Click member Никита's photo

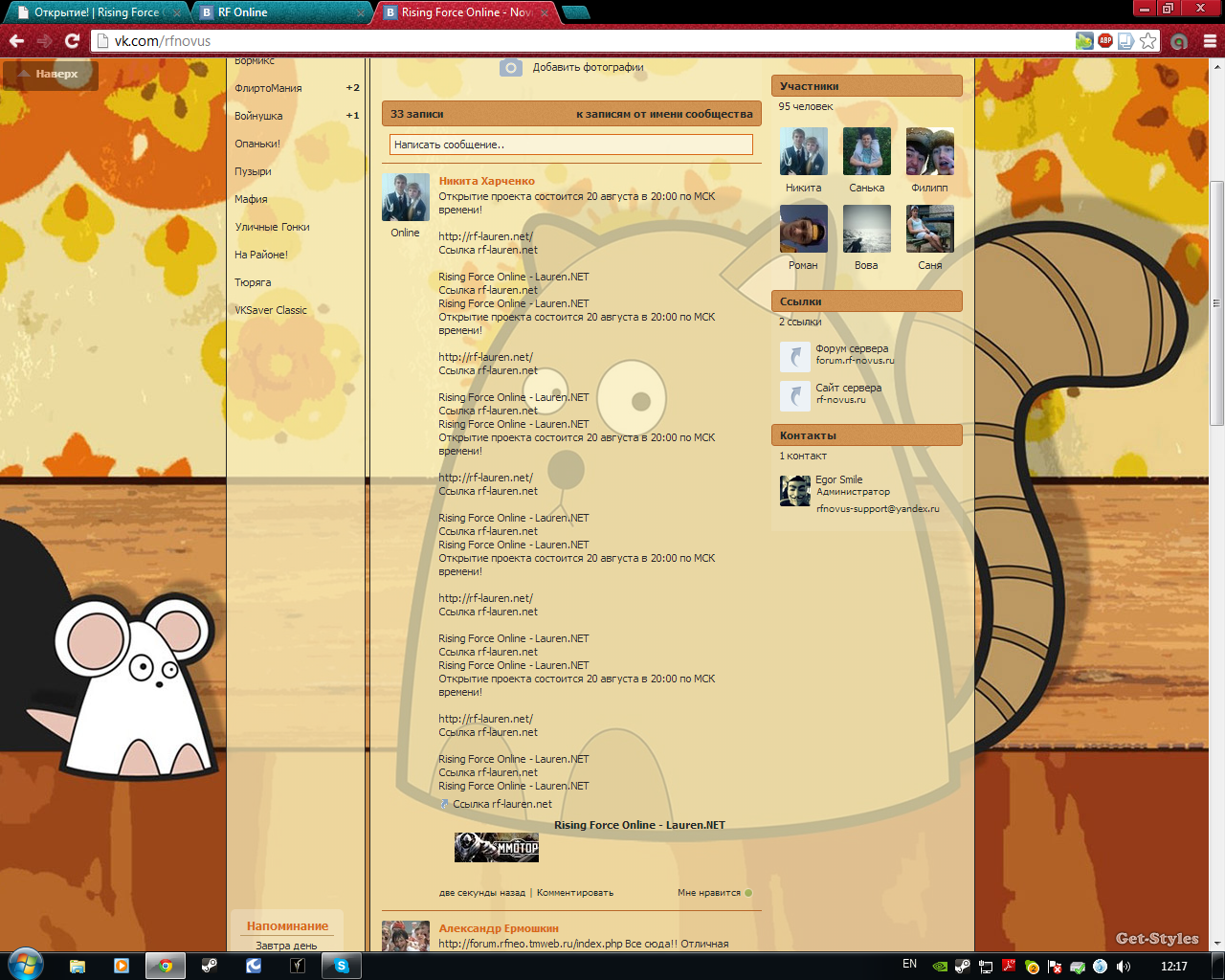(x=804, y=151)
